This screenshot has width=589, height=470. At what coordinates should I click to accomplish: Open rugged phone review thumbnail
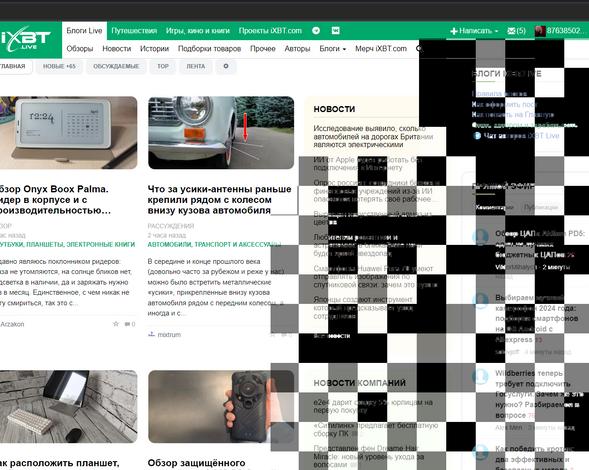(221, 407)
